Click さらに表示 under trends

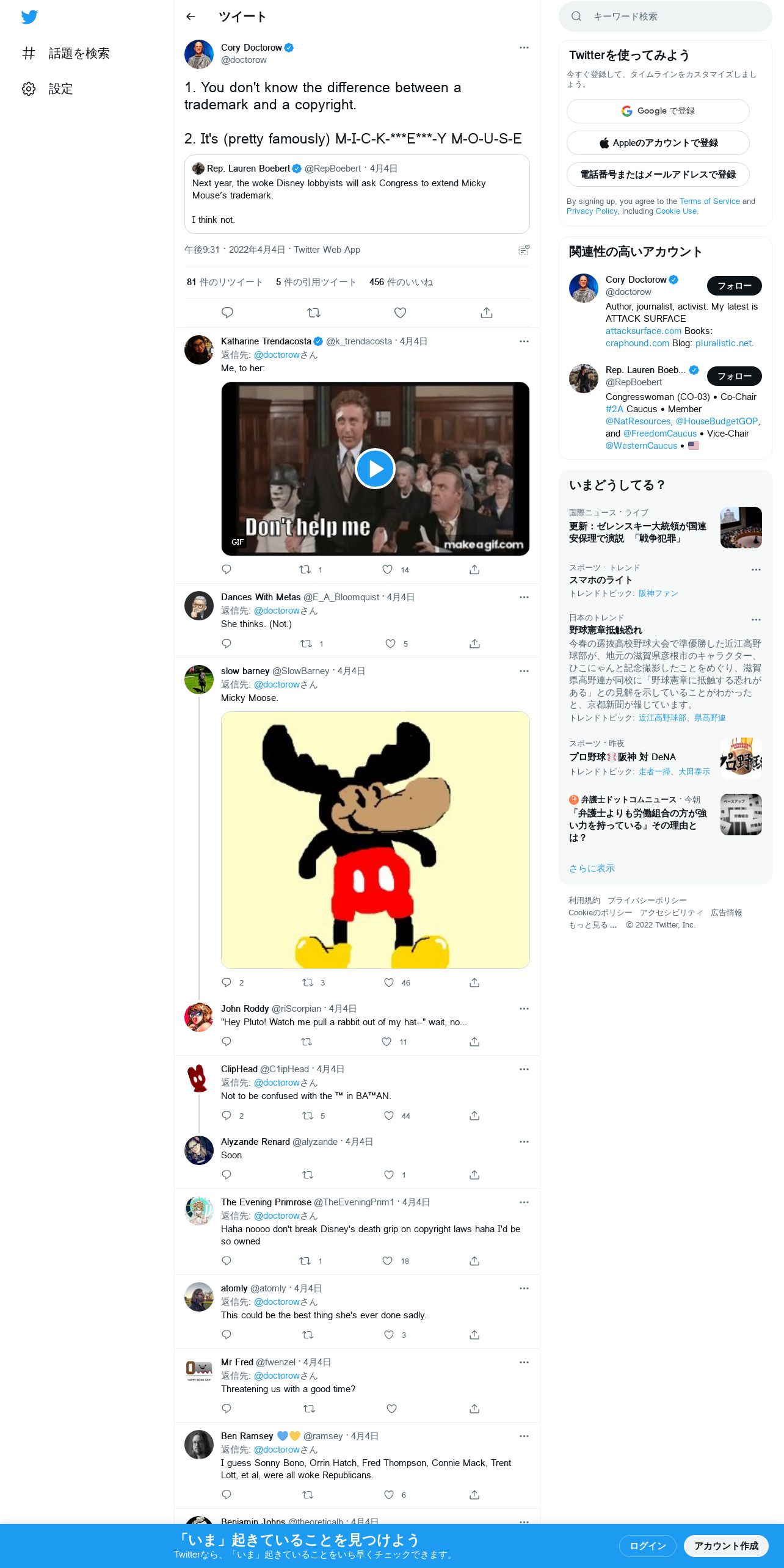tap(592, 868)
